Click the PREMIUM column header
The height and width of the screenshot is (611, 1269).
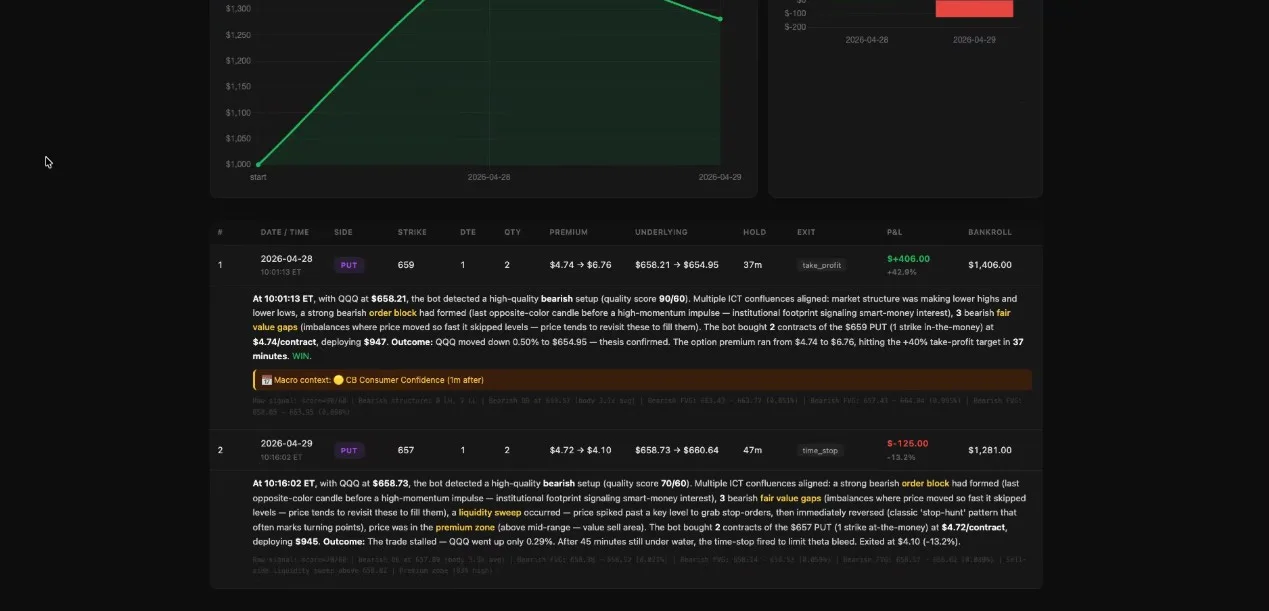tap(569, 232)
